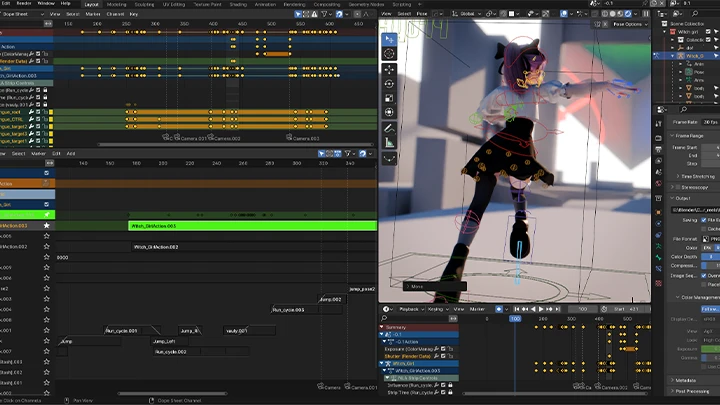
Task: Jump to last frame in timeline
Action: pyautogui.click(x=557, y=309)
